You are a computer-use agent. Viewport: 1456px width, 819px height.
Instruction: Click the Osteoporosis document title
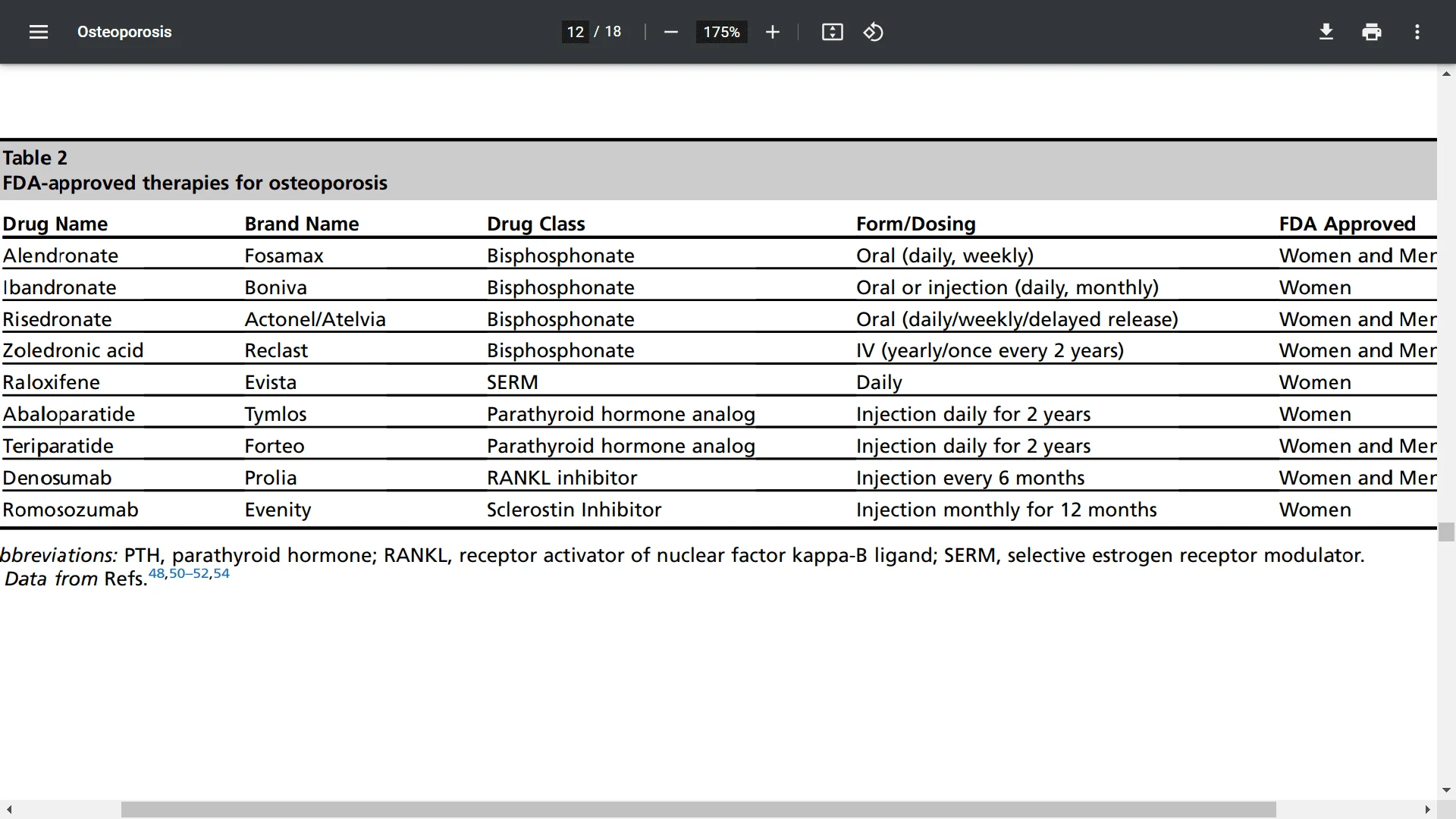(124, 32)
